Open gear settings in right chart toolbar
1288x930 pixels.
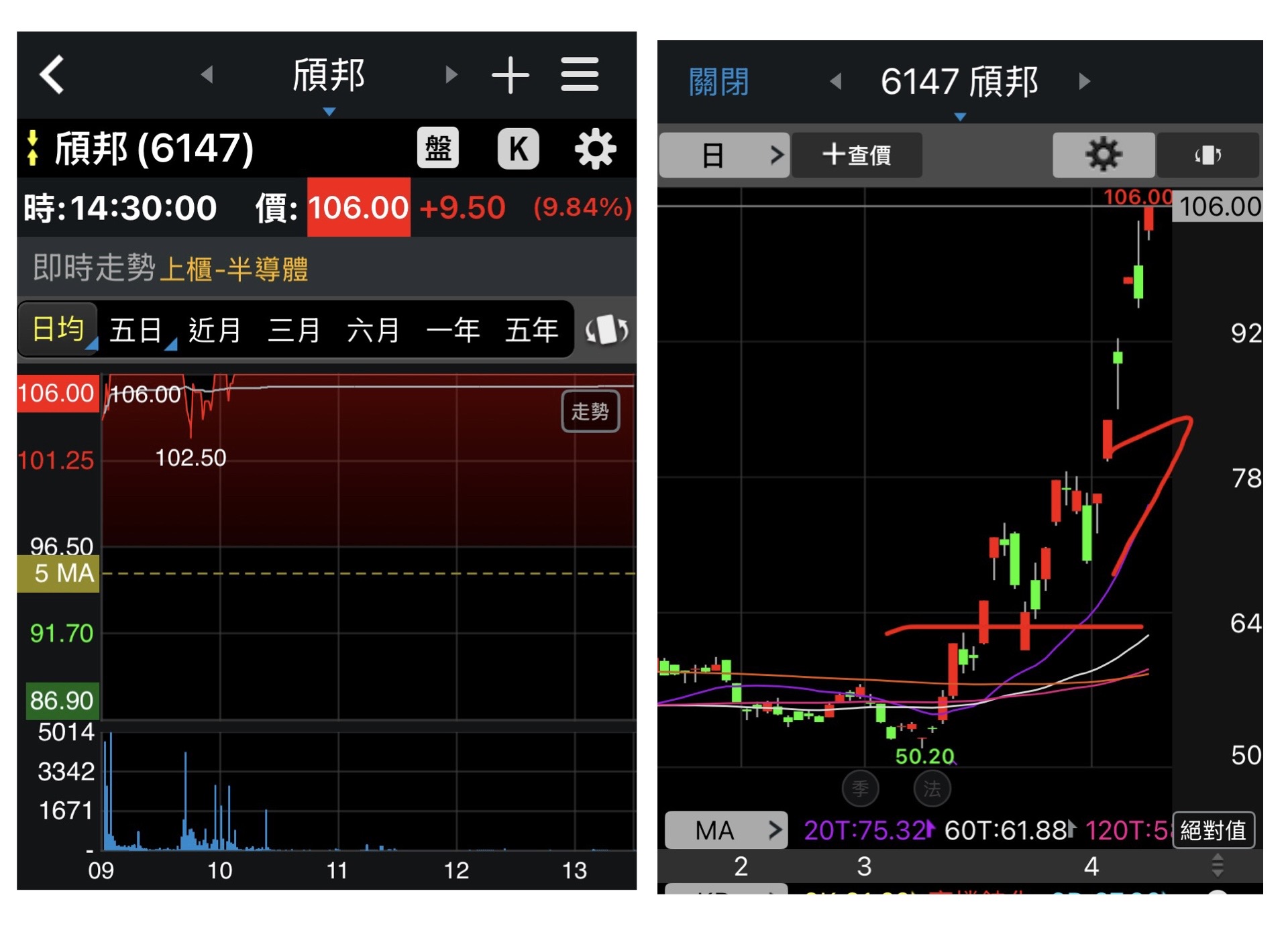point(1103,155)
